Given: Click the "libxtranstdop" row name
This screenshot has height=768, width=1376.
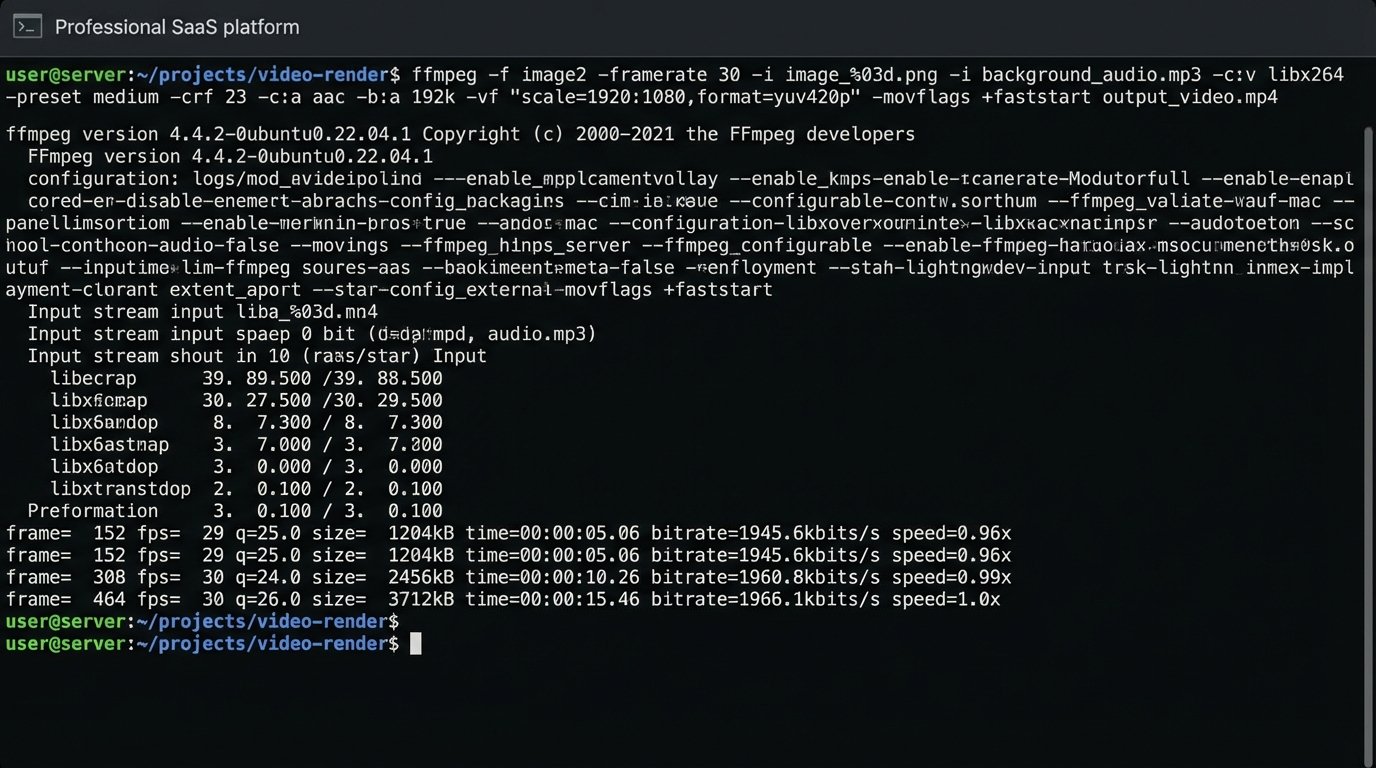Looking at the screenshot, I should 120,489.
